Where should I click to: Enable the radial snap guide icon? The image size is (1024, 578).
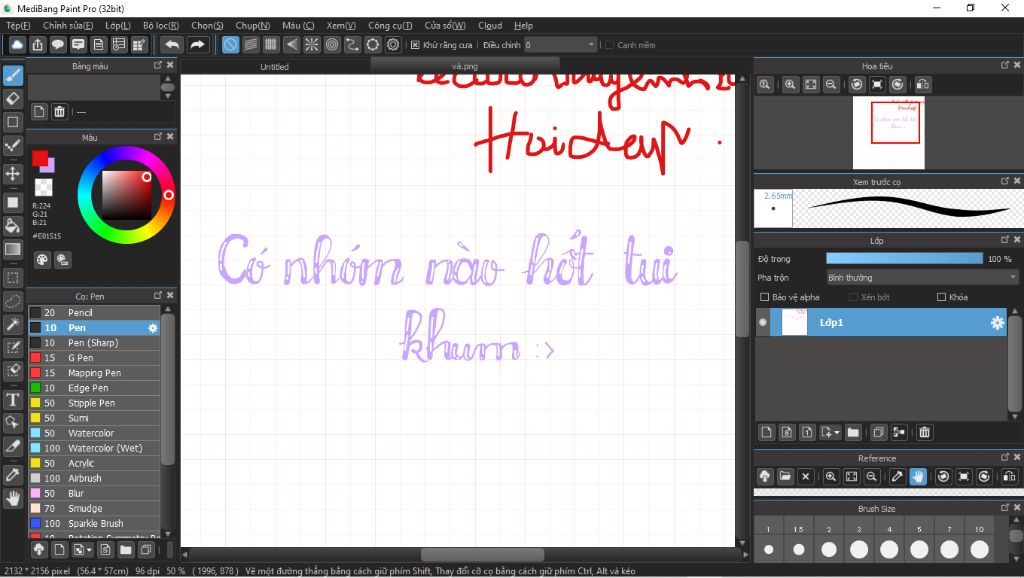(x=312, y=44)
